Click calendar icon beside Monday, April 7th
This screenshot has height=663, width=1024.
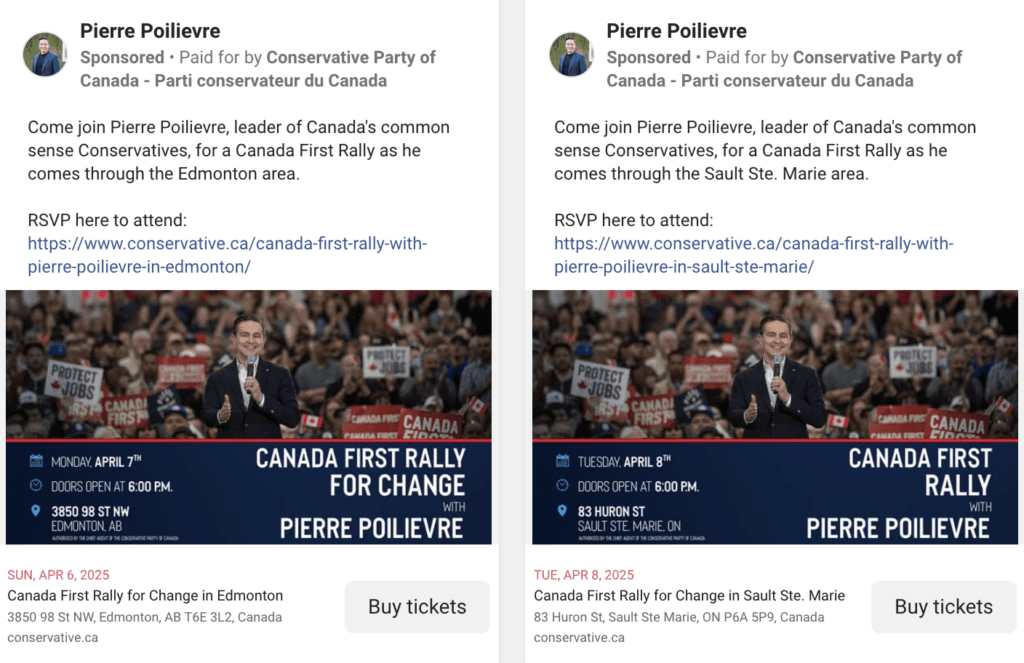37,461
